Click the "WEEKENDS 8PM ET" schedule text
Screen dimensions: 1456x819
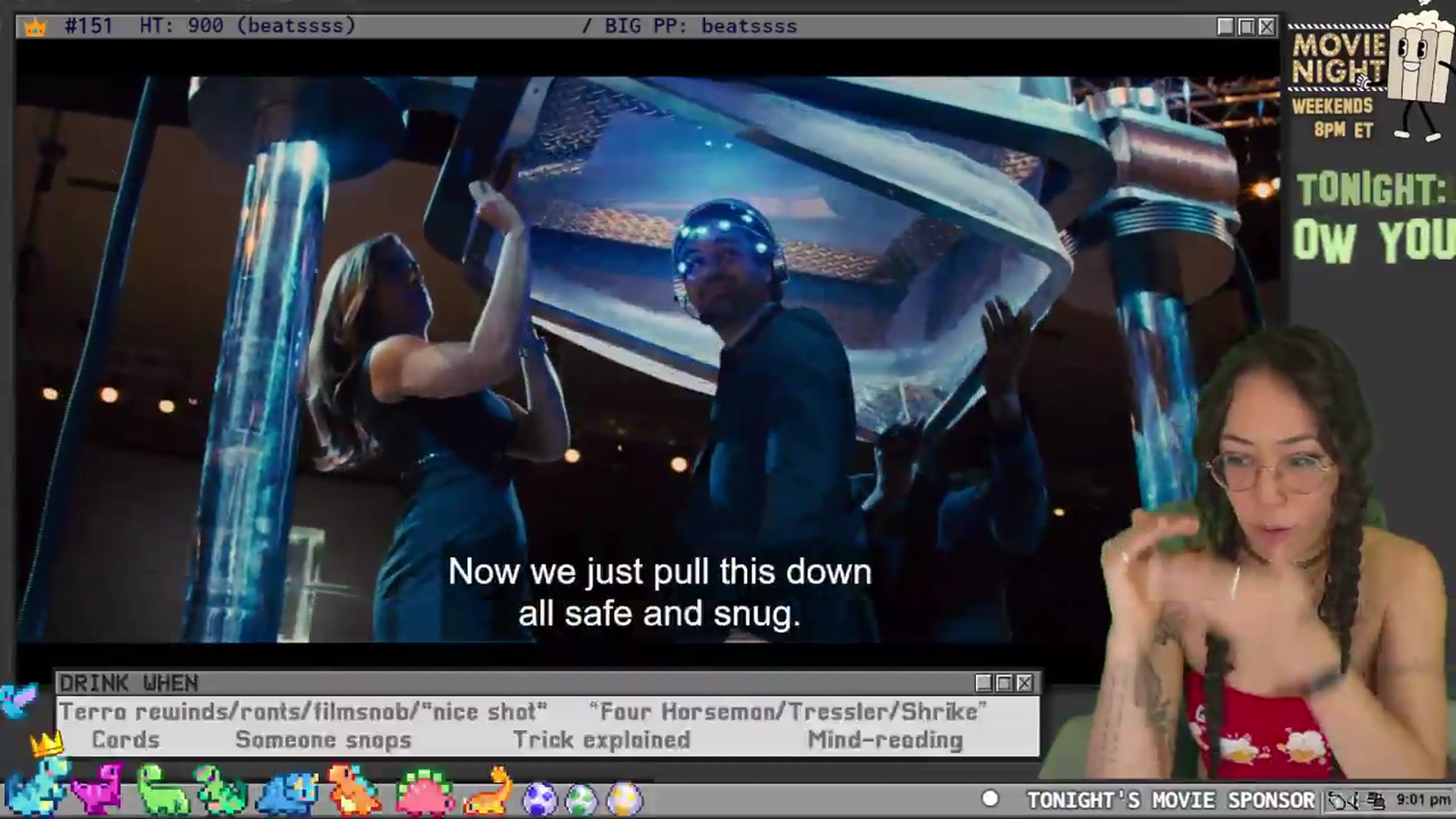pyautogui.click(x=1334, y=118)
